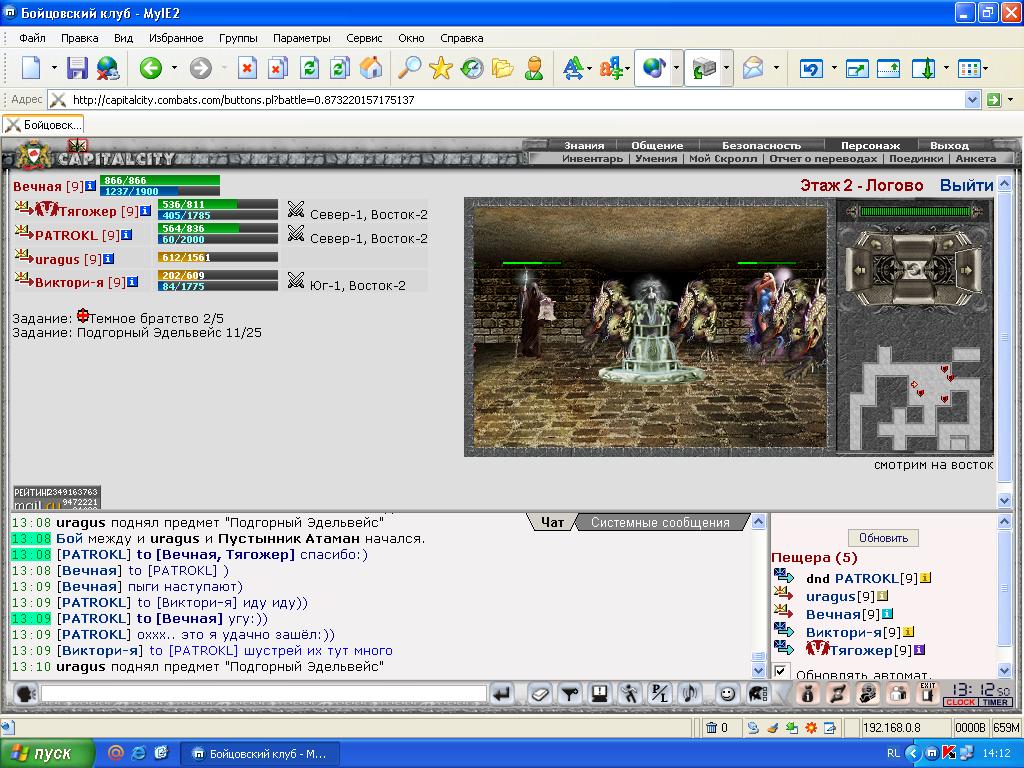Open dropdown next to Undo closed tab icon
The width and height of the screenshot is (1024, 768).
point(834,68)
